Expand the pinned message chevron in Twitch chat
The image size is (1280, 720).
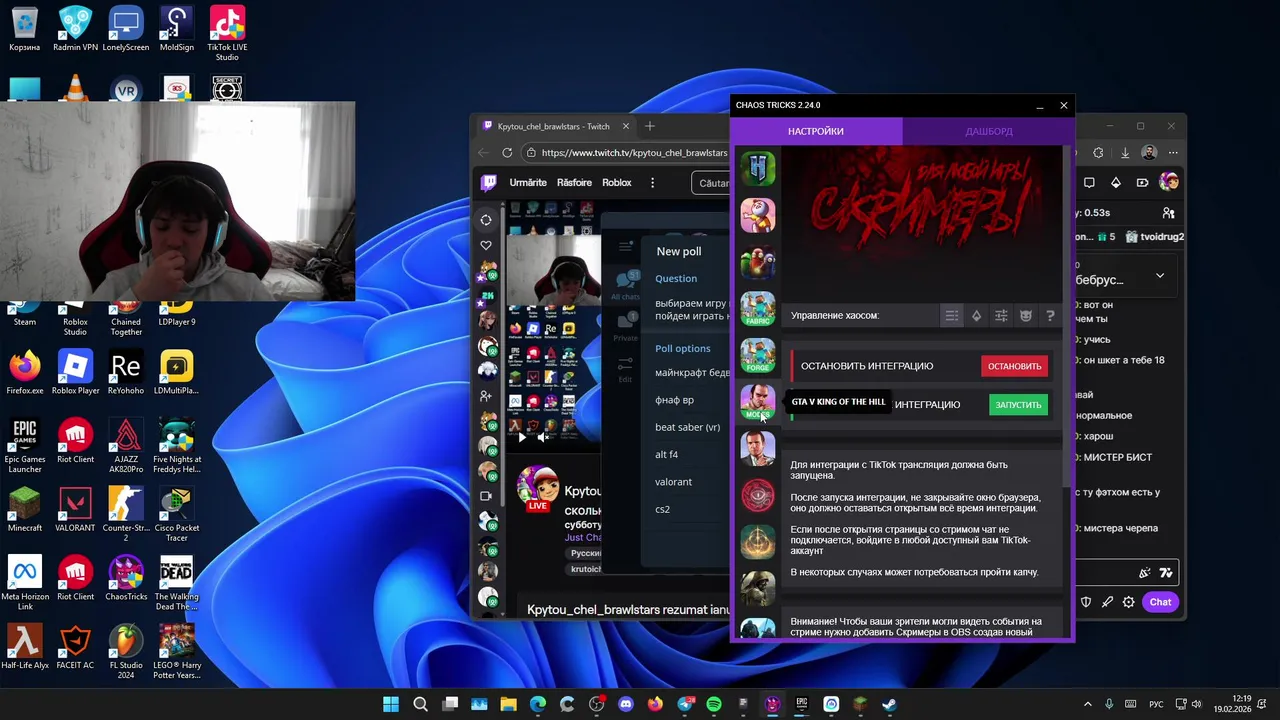point(1160,275)
